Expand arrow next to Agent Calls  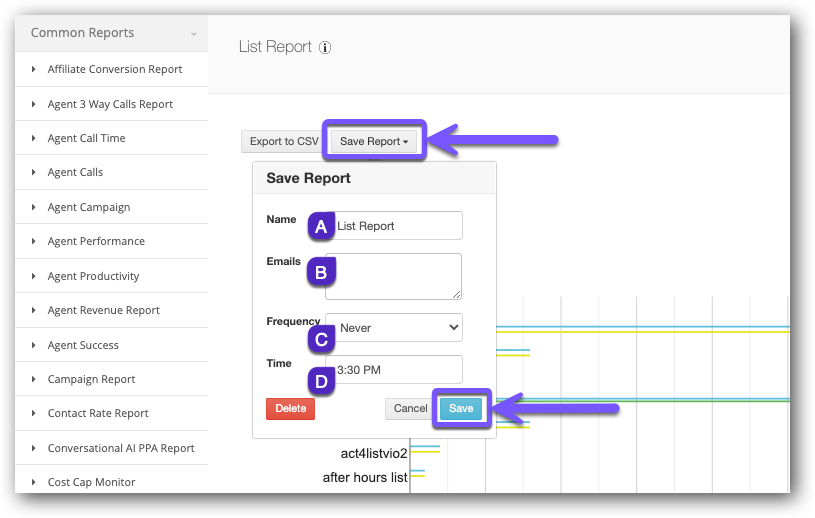pyautogui.click(x=34, y=173)
